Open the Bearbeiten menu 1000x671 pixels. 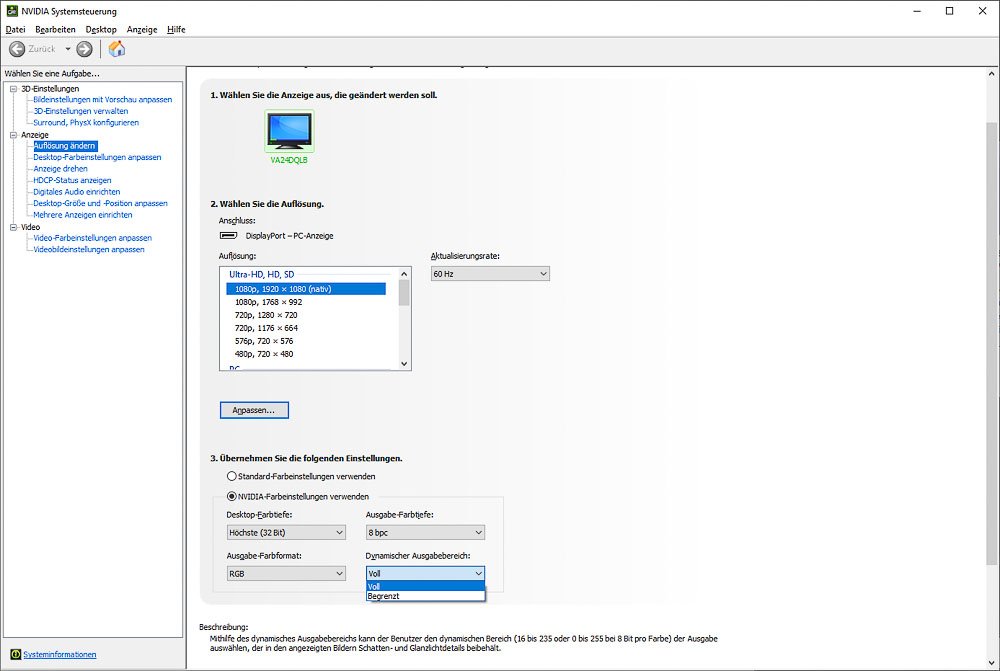point(55,29)
